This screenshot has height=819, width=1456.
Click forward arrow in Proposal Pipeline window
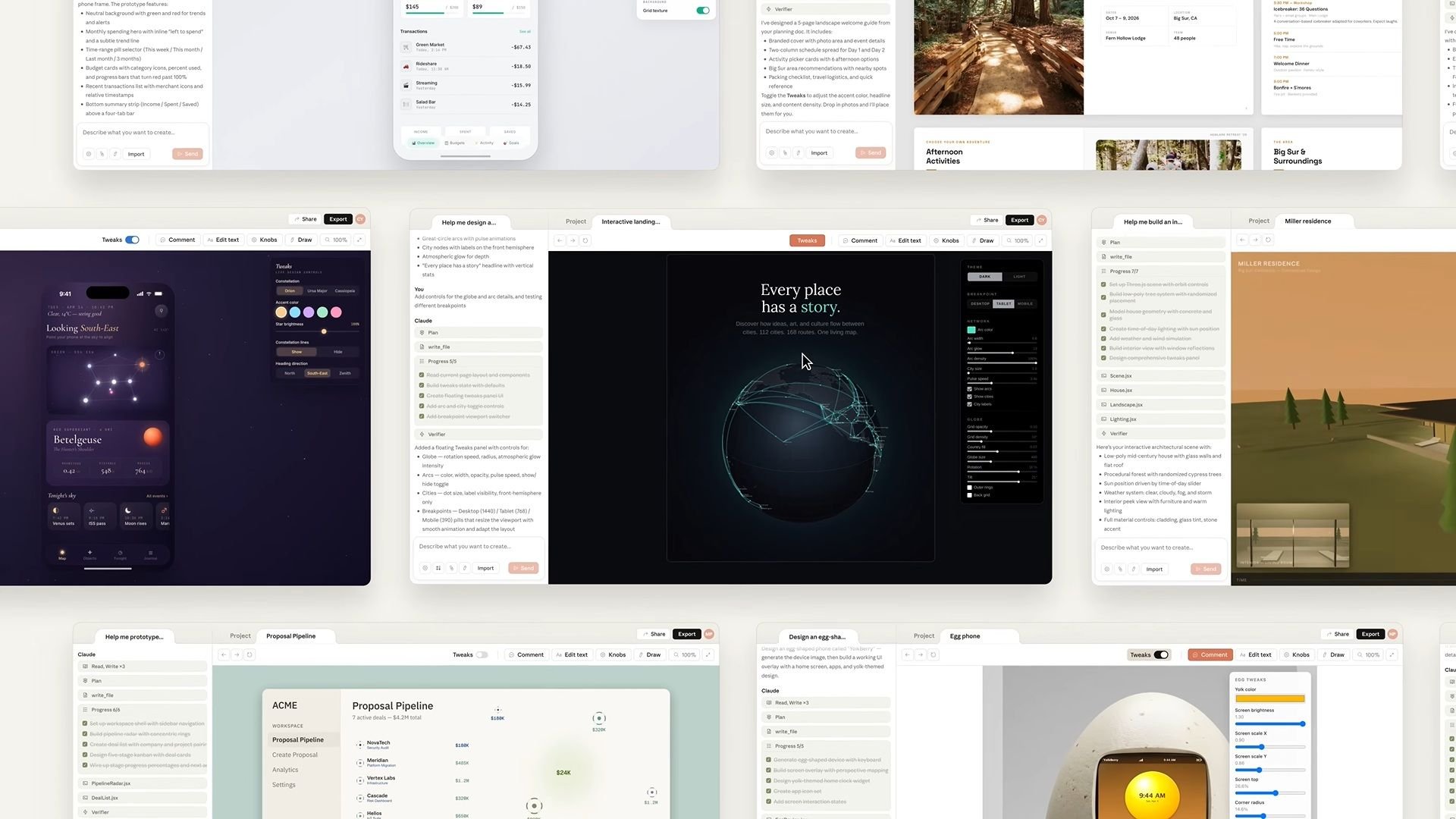(x=237, y=654)
